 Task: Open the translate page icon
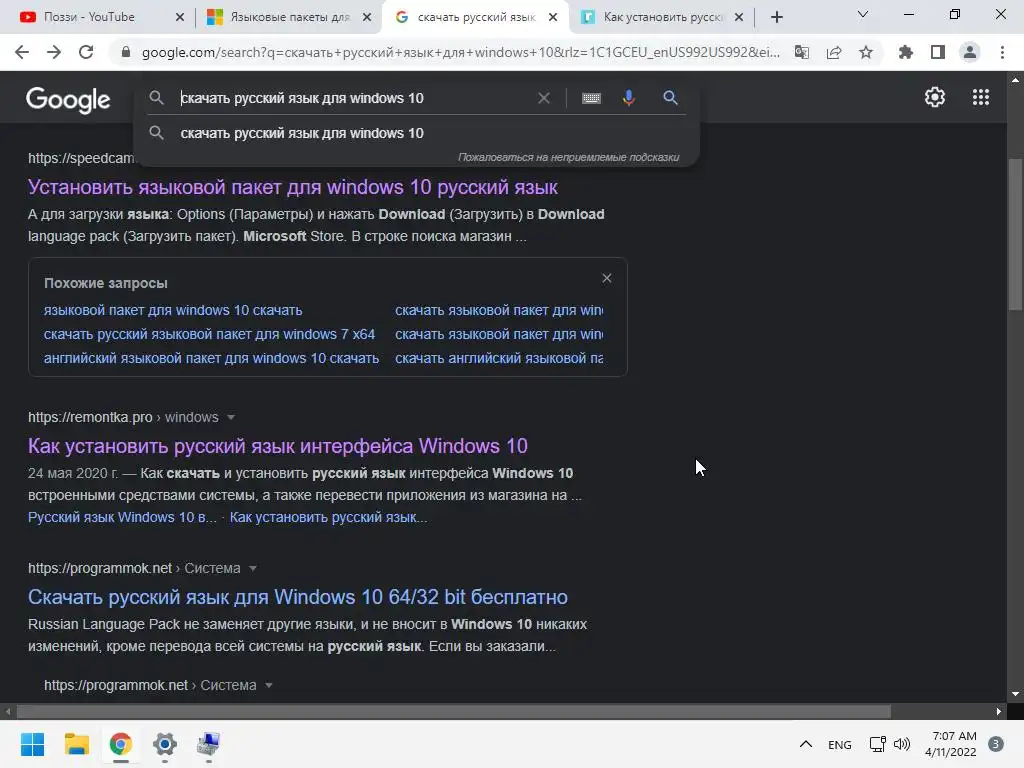[801, 52]
